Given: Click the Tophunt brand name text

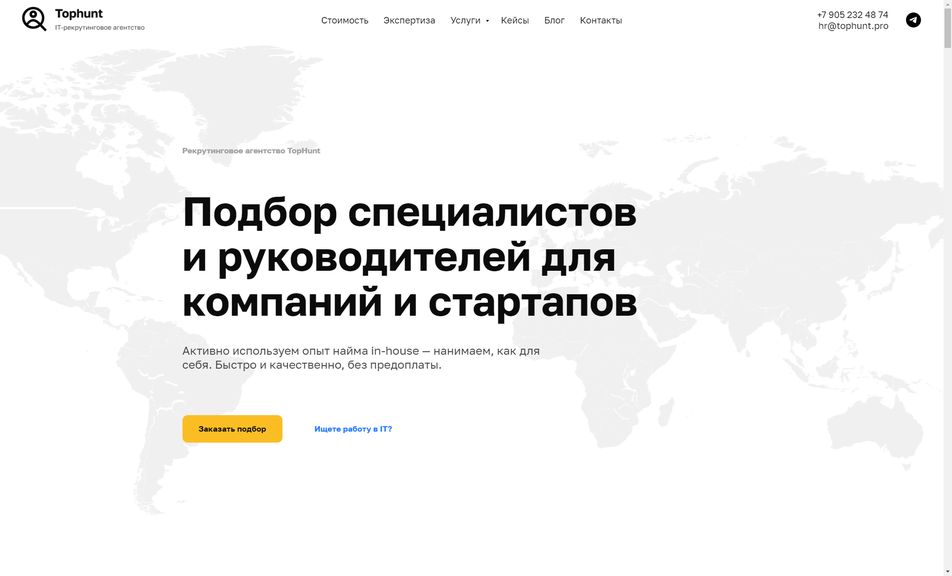Looking at the screenshot, I should pos(79,13).
